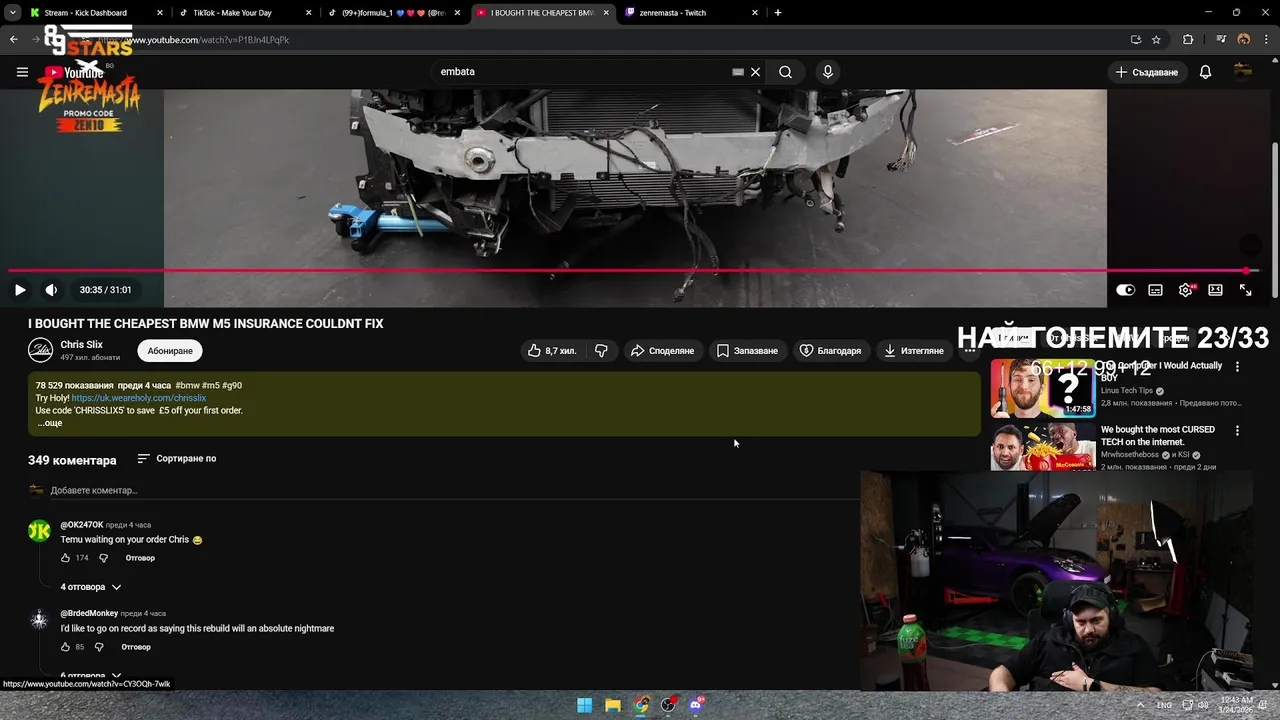This screenshot has height=720, width=1280.
Task: Subscribe with the Абониране button
Action: (x=170, y=351)
